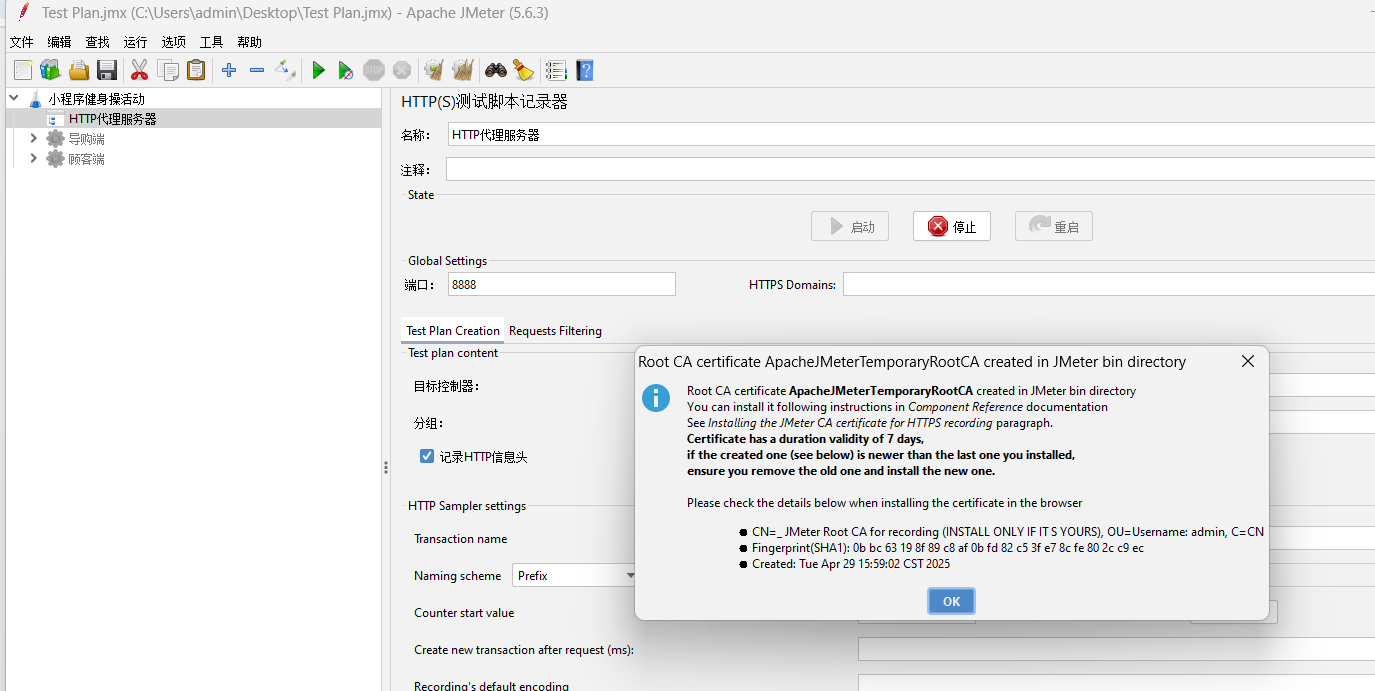The image size is (1375, 691).
Task: Start test without pauses icon
Action: (x=345, y=70)
